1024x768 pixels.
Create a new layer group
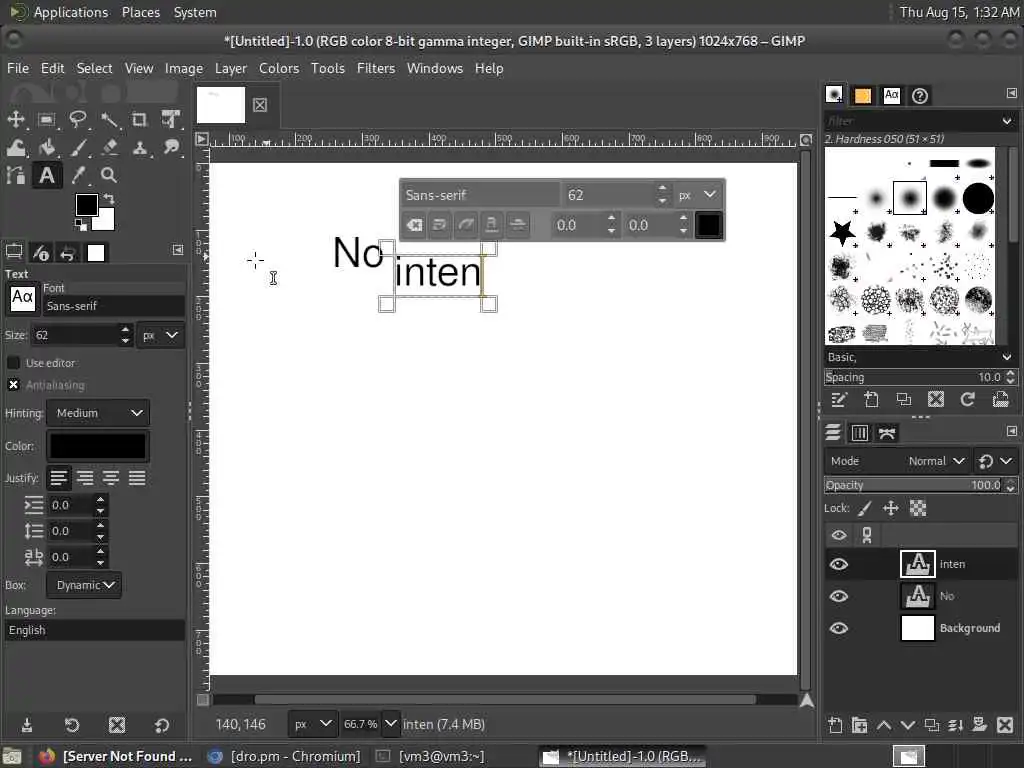860,725
